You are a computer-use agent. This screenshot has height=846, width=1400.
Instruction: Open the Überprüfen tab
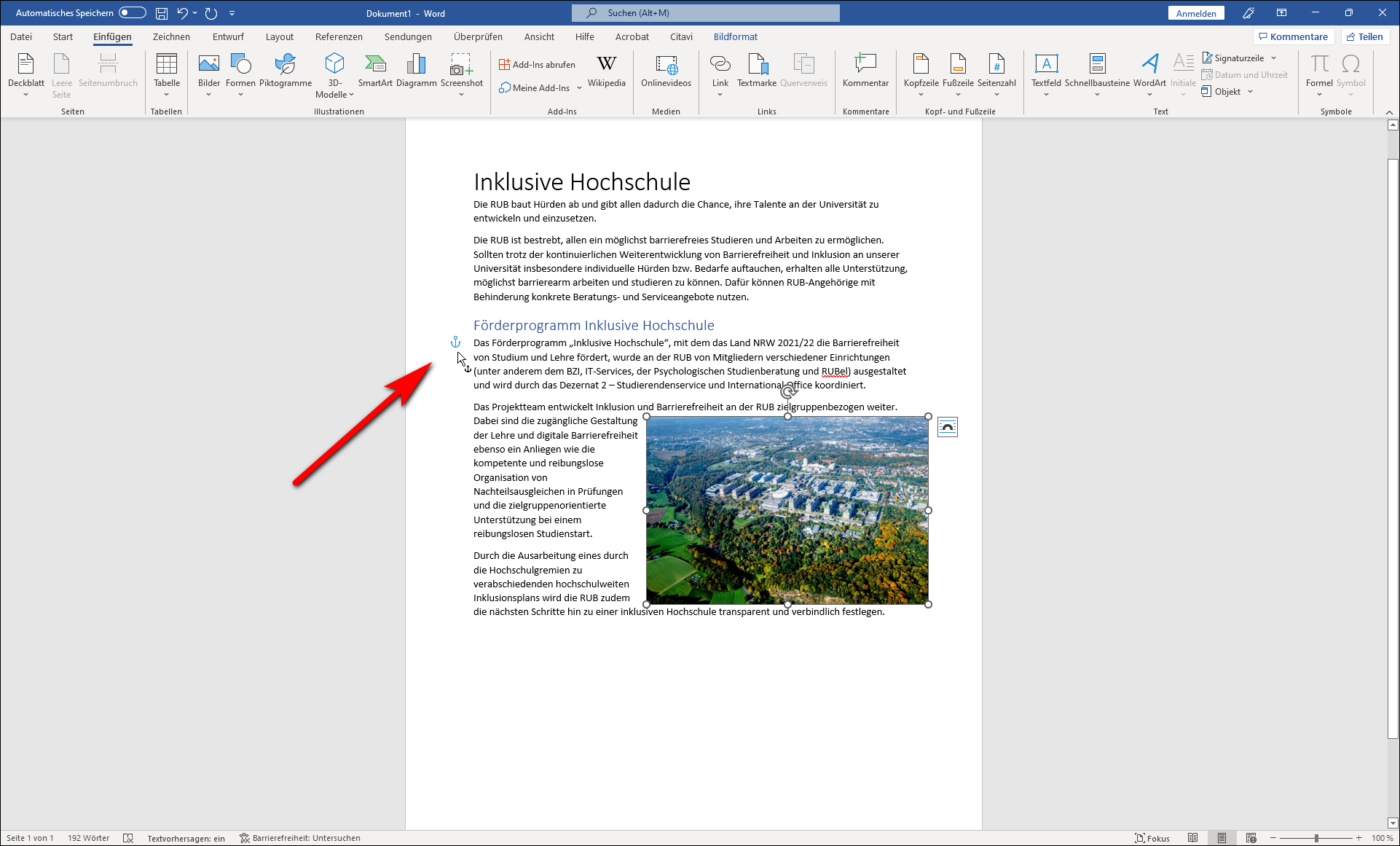coord(478,36)
